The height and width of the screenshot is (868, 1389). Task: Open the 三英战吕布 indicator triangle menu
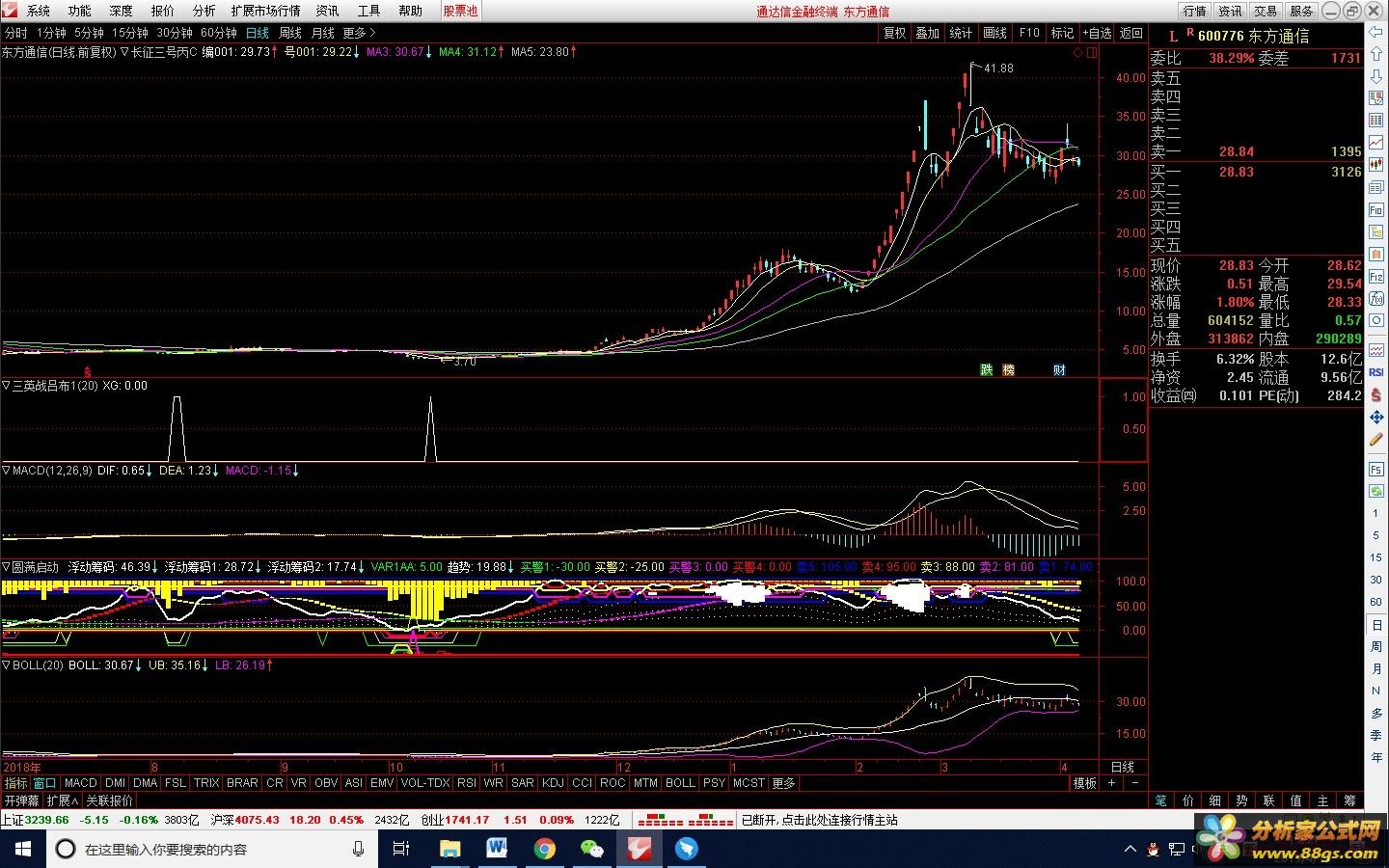(6, 386)
